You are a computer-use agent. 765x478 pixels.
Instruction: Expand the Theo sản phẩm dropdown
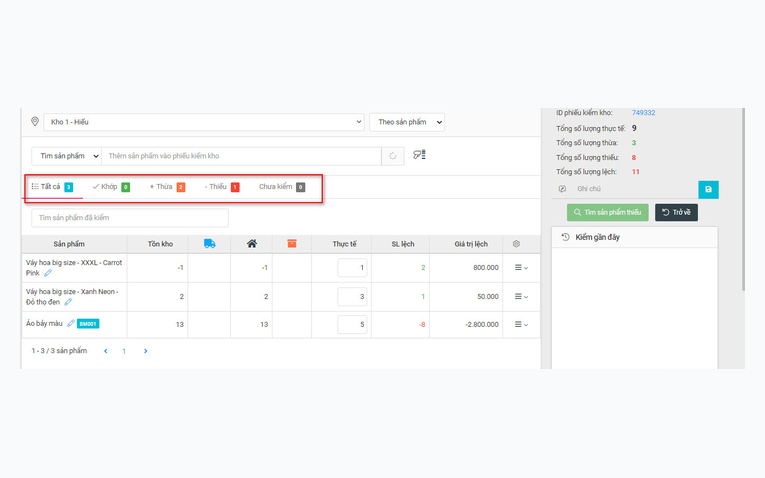[x=407, y=122]
